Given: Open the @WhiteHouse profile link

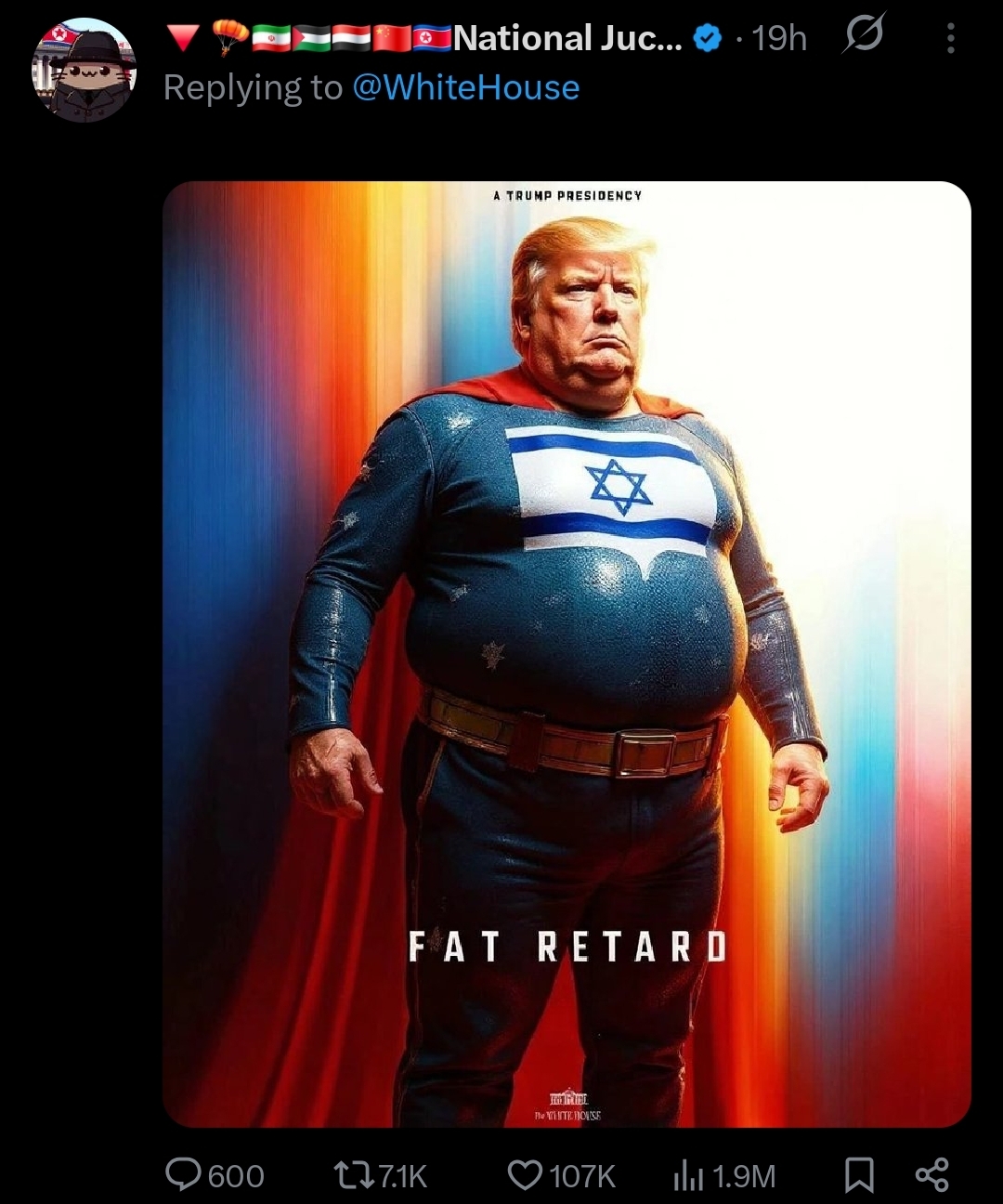Looking at the screenshot, I should pyautogui.click(x=466, y=87).
